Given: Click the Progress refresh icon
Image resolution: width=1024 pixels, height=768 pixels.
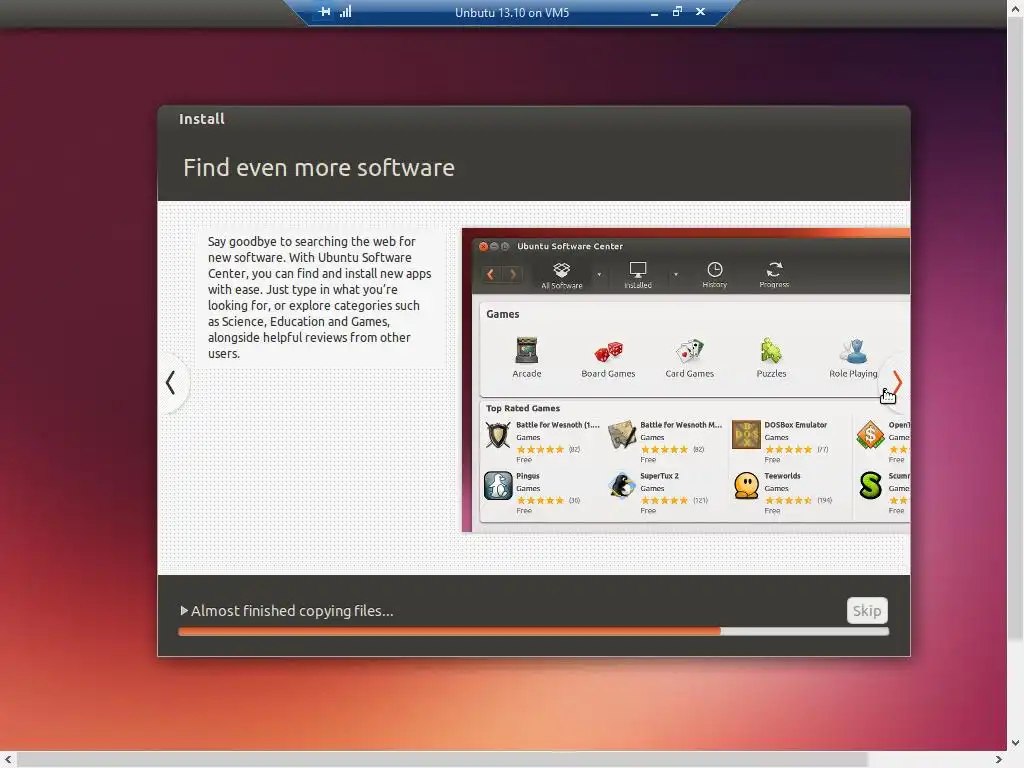Looking at the screenshot, I should coord(774,270).
